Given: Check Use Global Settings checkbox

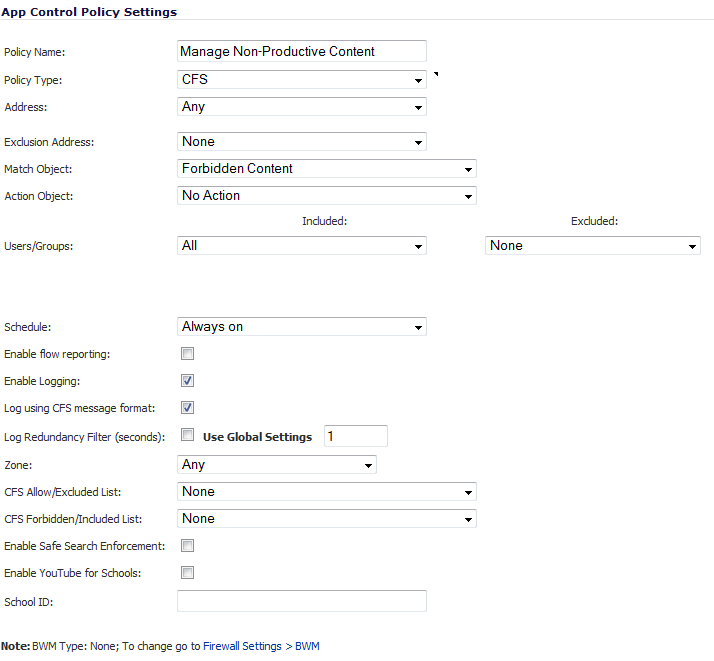Looking at the screenshot, I should (x=187, y=435).
